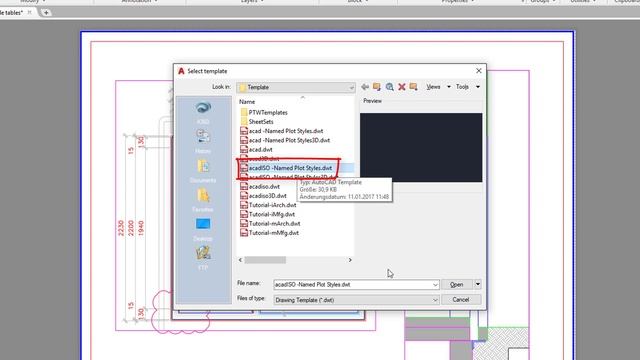
Task: Open the Tools menu dropdown
Action: point(468,87)
